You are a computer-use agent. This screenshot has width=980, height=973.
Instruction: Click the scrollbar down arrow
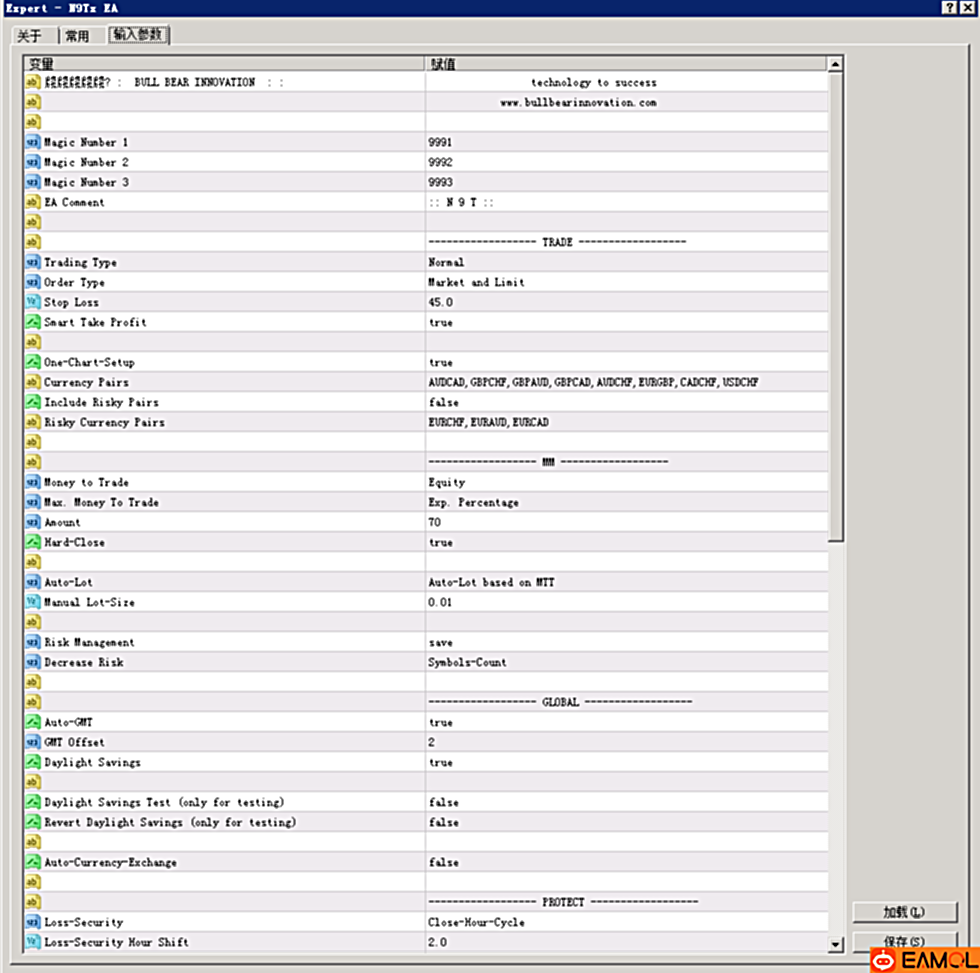[835, 944]
